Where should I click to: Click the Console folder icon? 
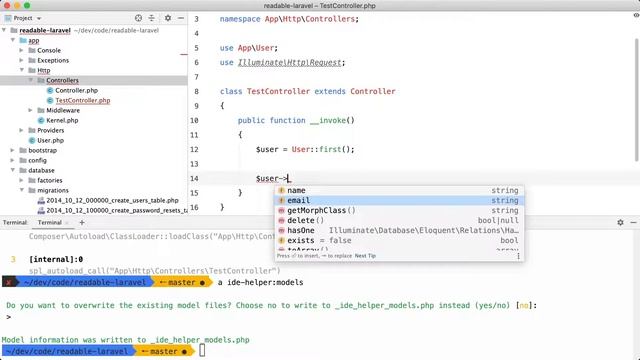click(x=32, y=50)
